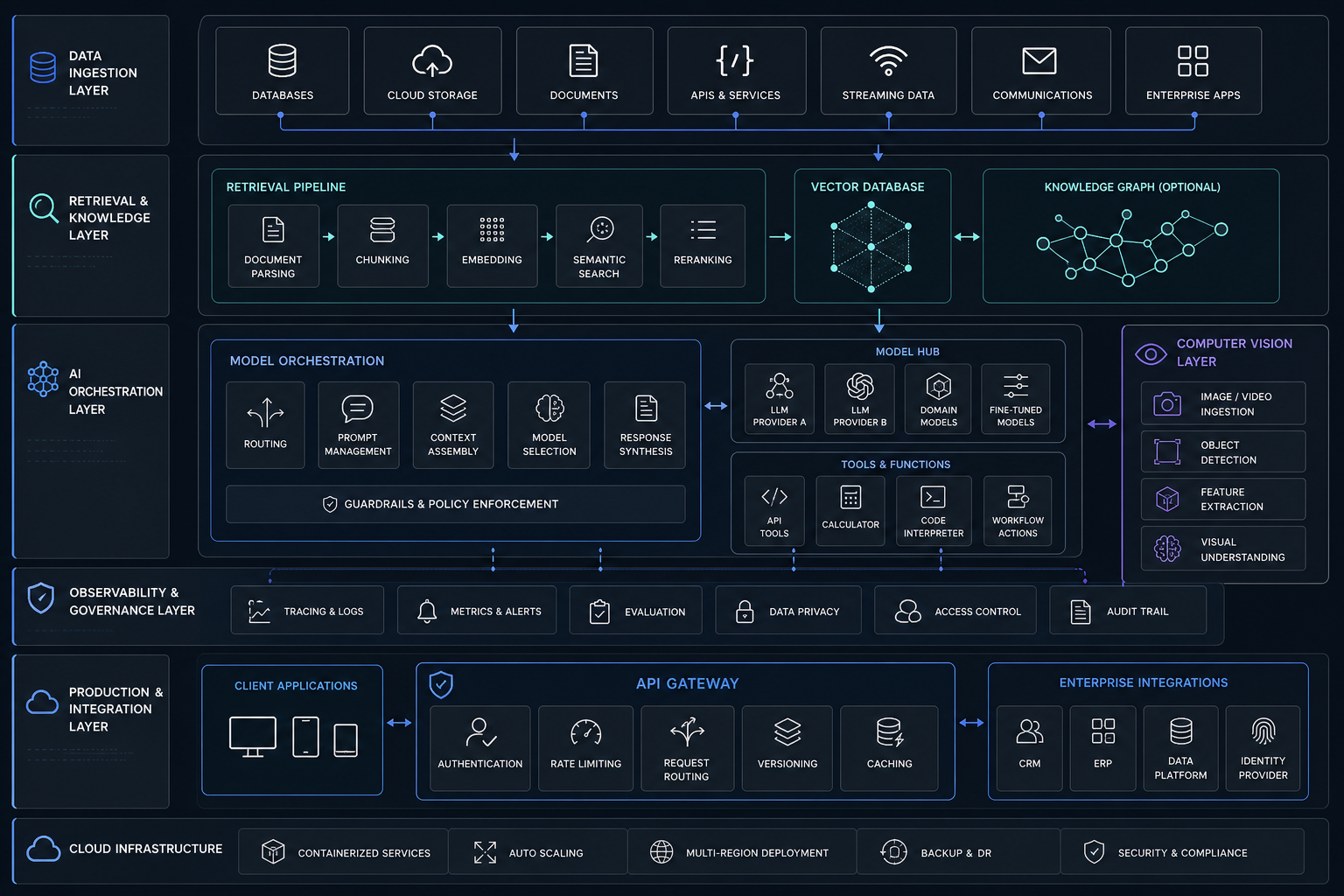
Task: Click the LLM Provider A icon
Action: coord(780,386)
